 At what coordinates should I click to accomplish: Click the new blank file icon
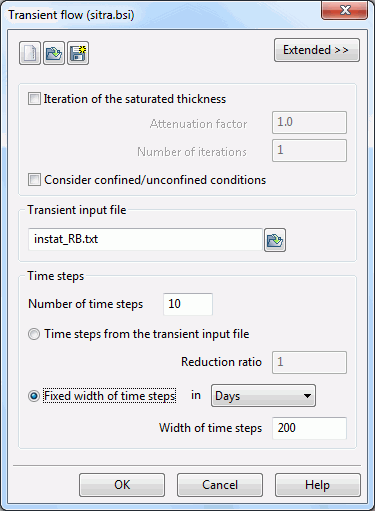click(30, 53)
